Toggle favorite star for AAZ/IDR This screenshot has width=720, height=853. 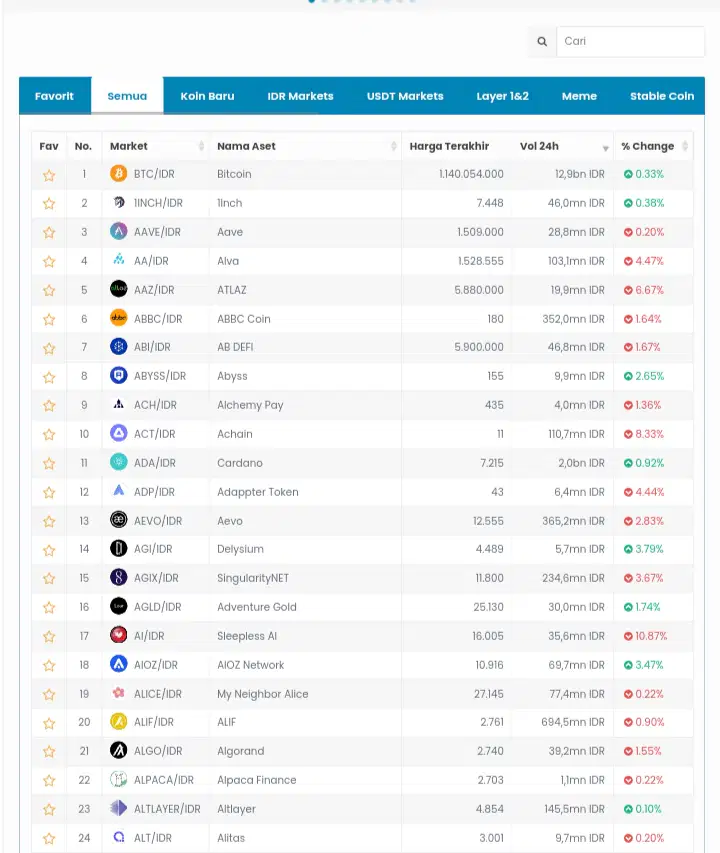[49, 290]
